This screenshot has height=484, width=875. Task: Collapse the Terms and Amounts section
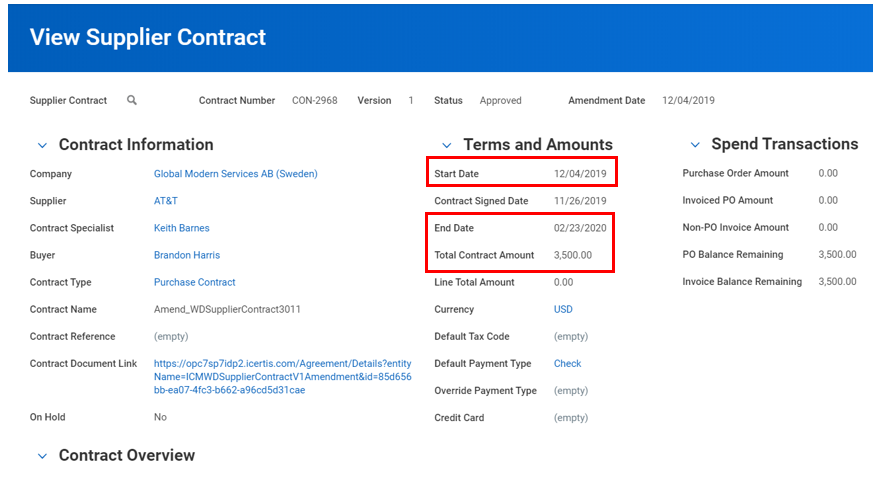(446, 146)
